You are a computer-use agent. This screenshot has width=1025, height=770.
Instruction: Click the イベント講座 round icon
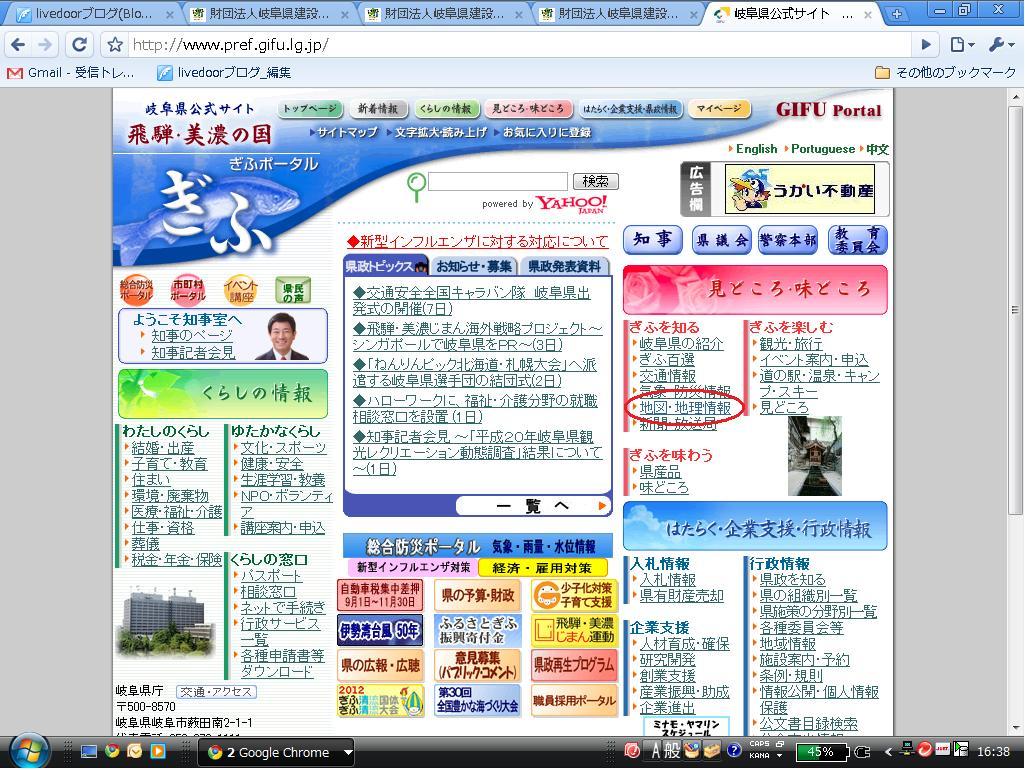[x=241, y=290]
